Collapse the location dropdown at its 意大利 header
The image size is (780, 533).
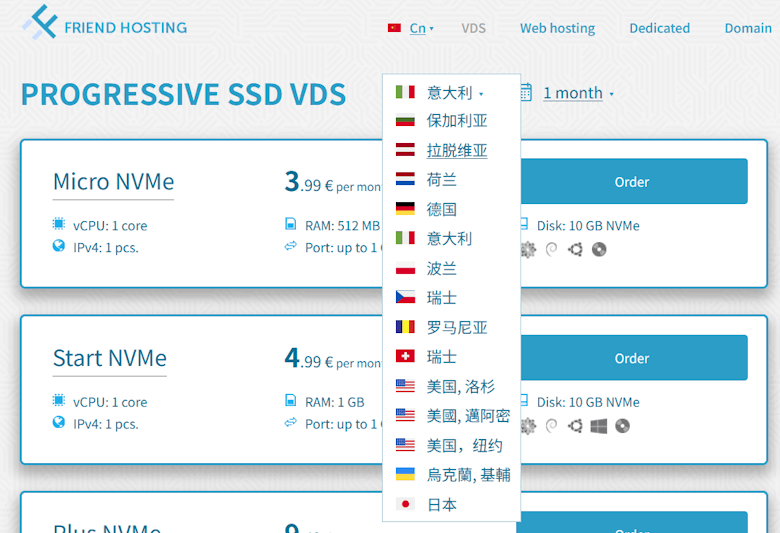(x=450, y=92)
